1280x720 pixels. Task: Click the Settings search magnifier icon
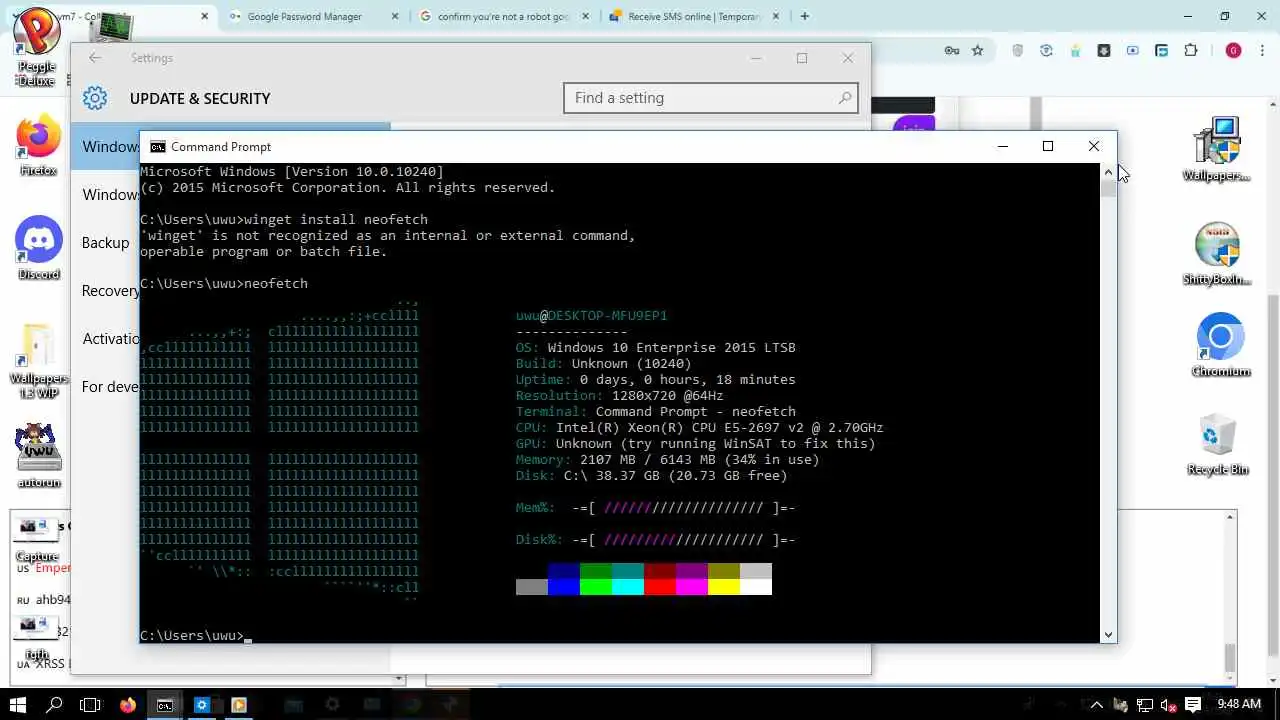(845, 98)
